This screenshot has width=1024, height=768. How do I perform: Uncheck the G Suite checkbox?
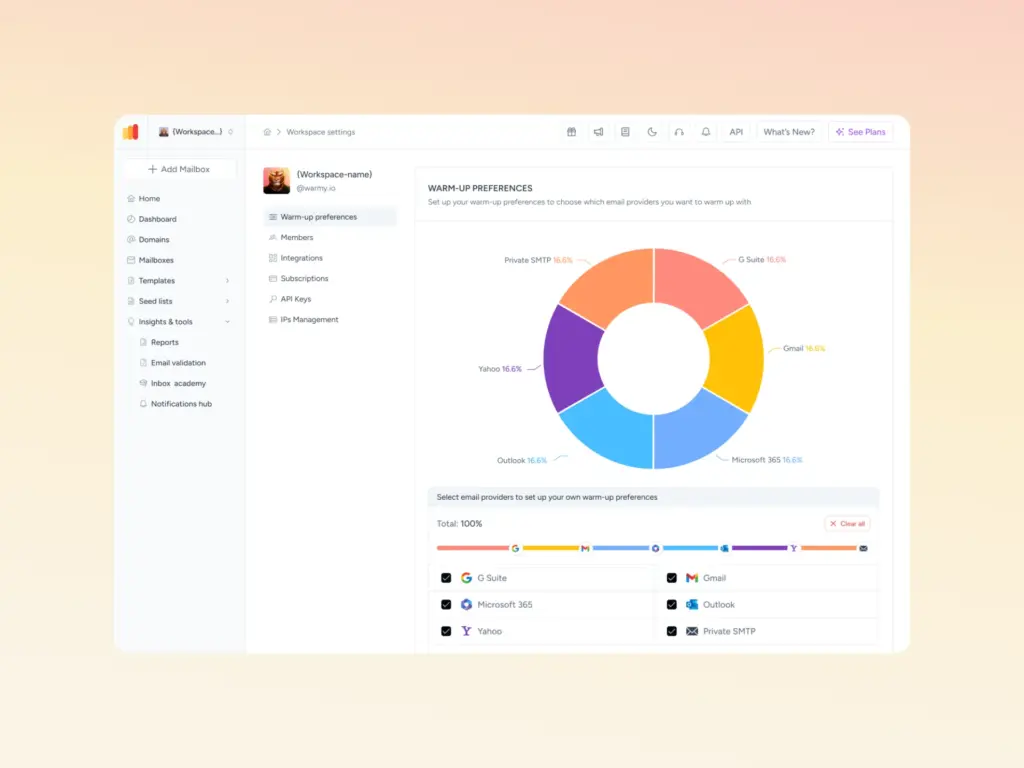[446, 578]
